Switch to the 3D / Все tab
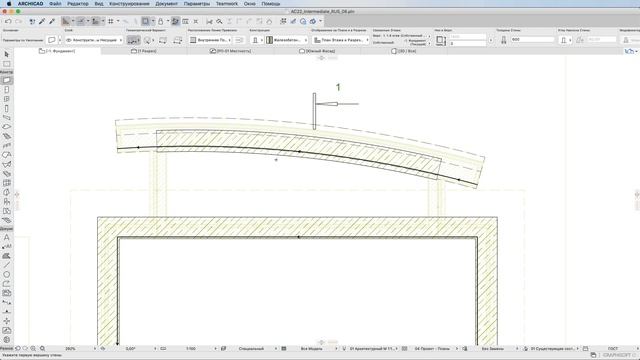Screen dimensions: 640x360 [x=404, y=51]
